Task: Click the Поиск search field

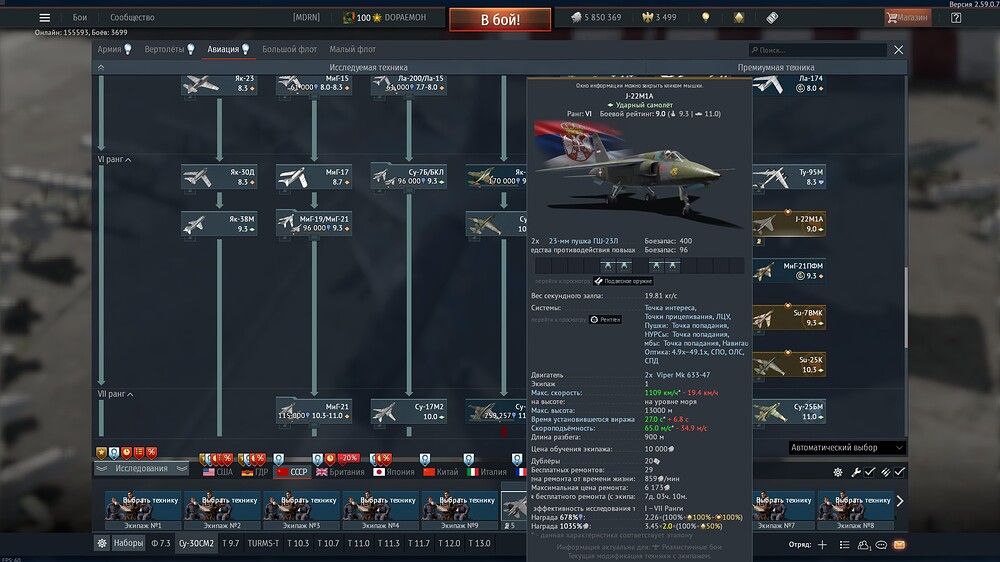Action: [818, 50]
